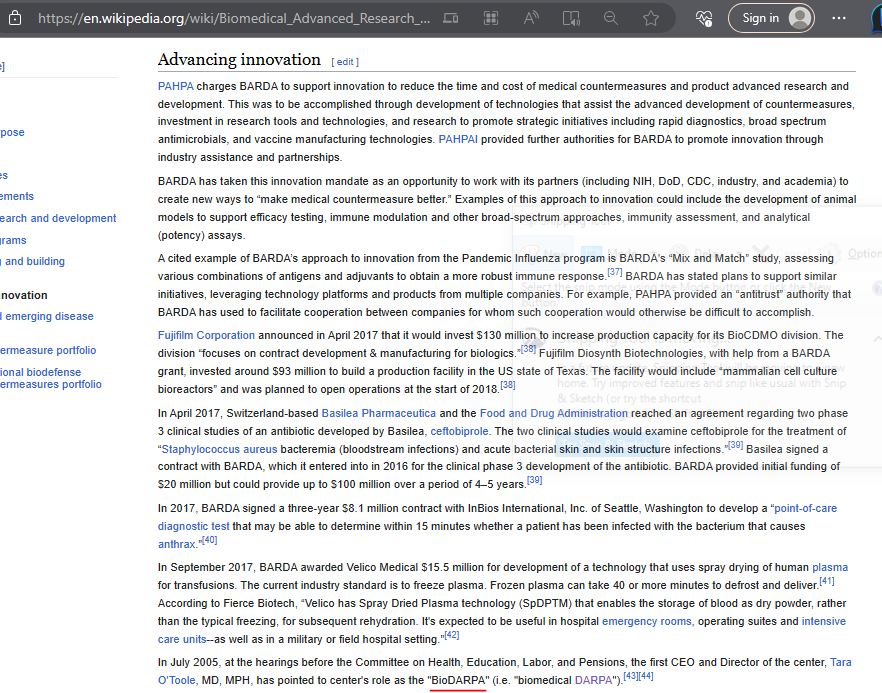Open the anthrax link
Screen dimensions: 882x693
coord(176,544)
